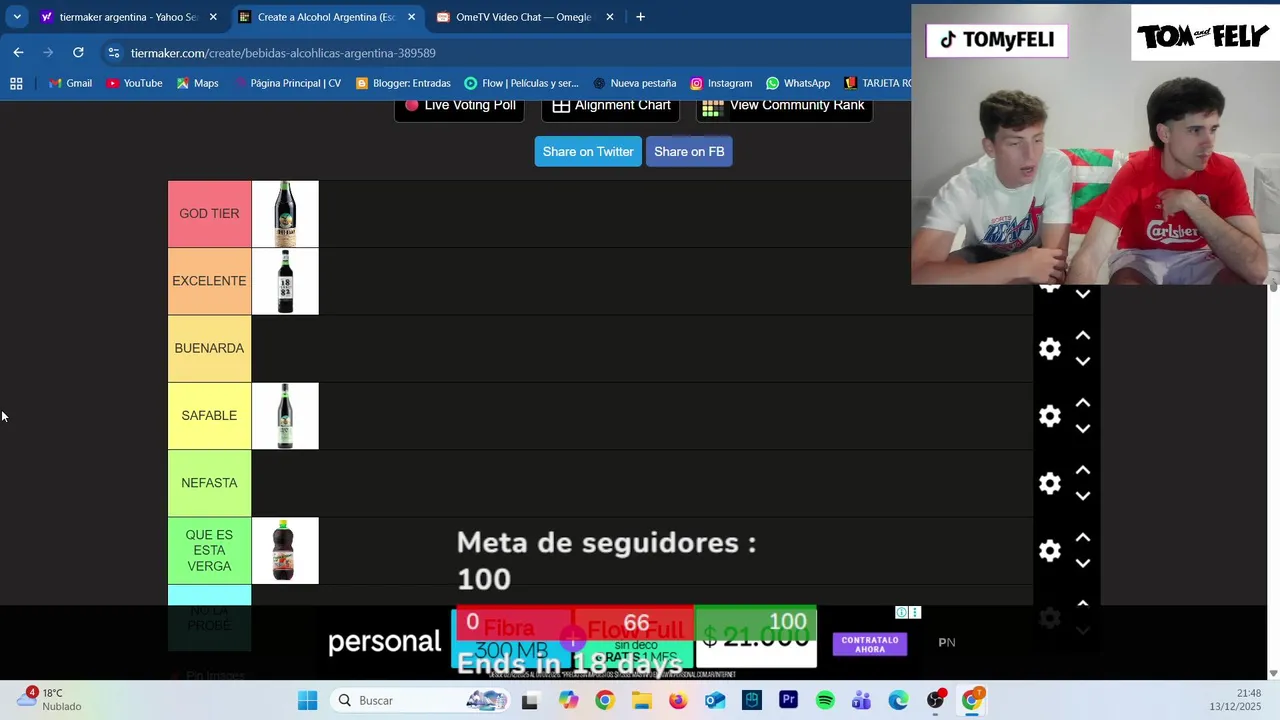Open settings gear for NEFASTA tier row

pyautogui.click(x=1049, y=483)
